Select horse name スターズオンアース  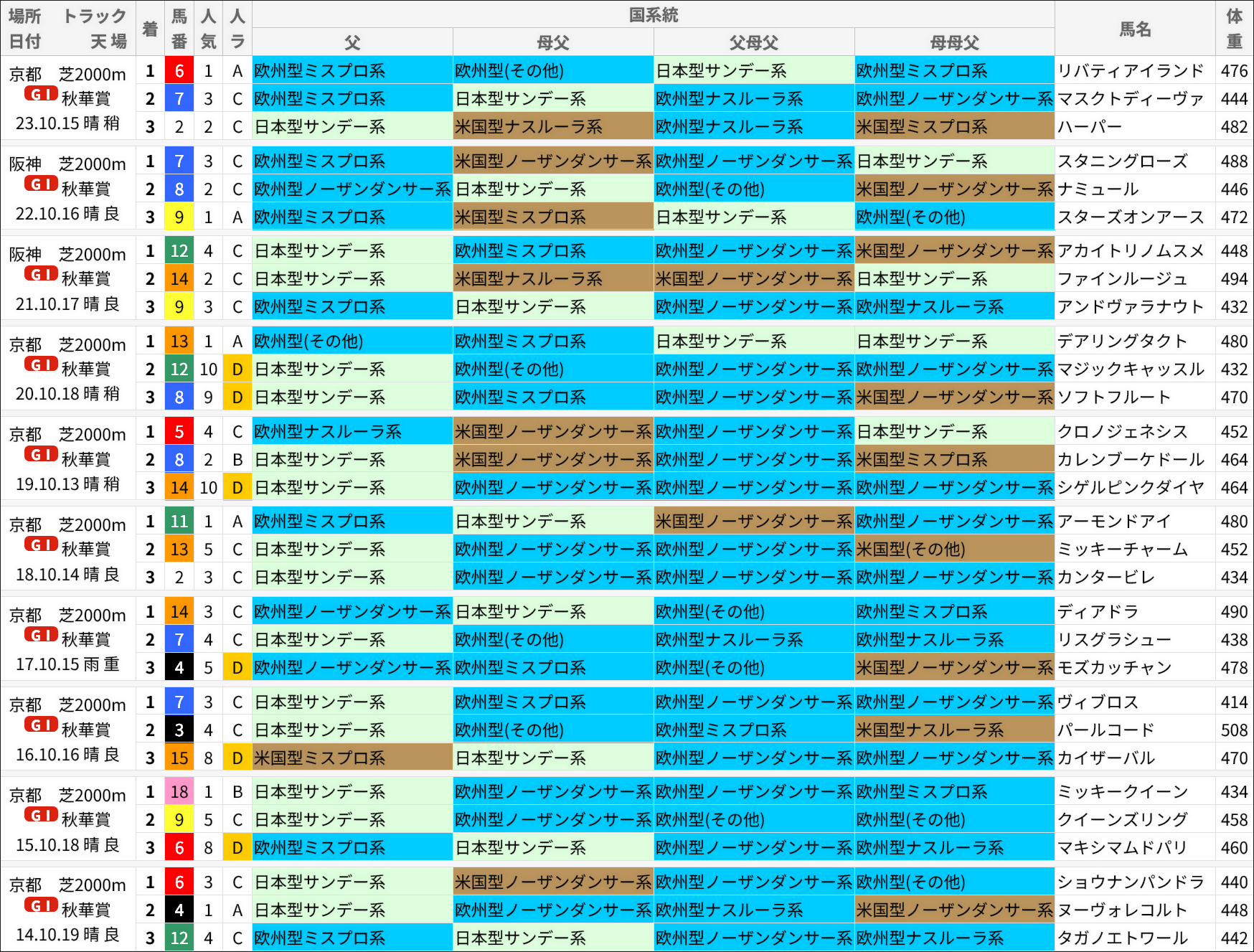(1131, 217)
